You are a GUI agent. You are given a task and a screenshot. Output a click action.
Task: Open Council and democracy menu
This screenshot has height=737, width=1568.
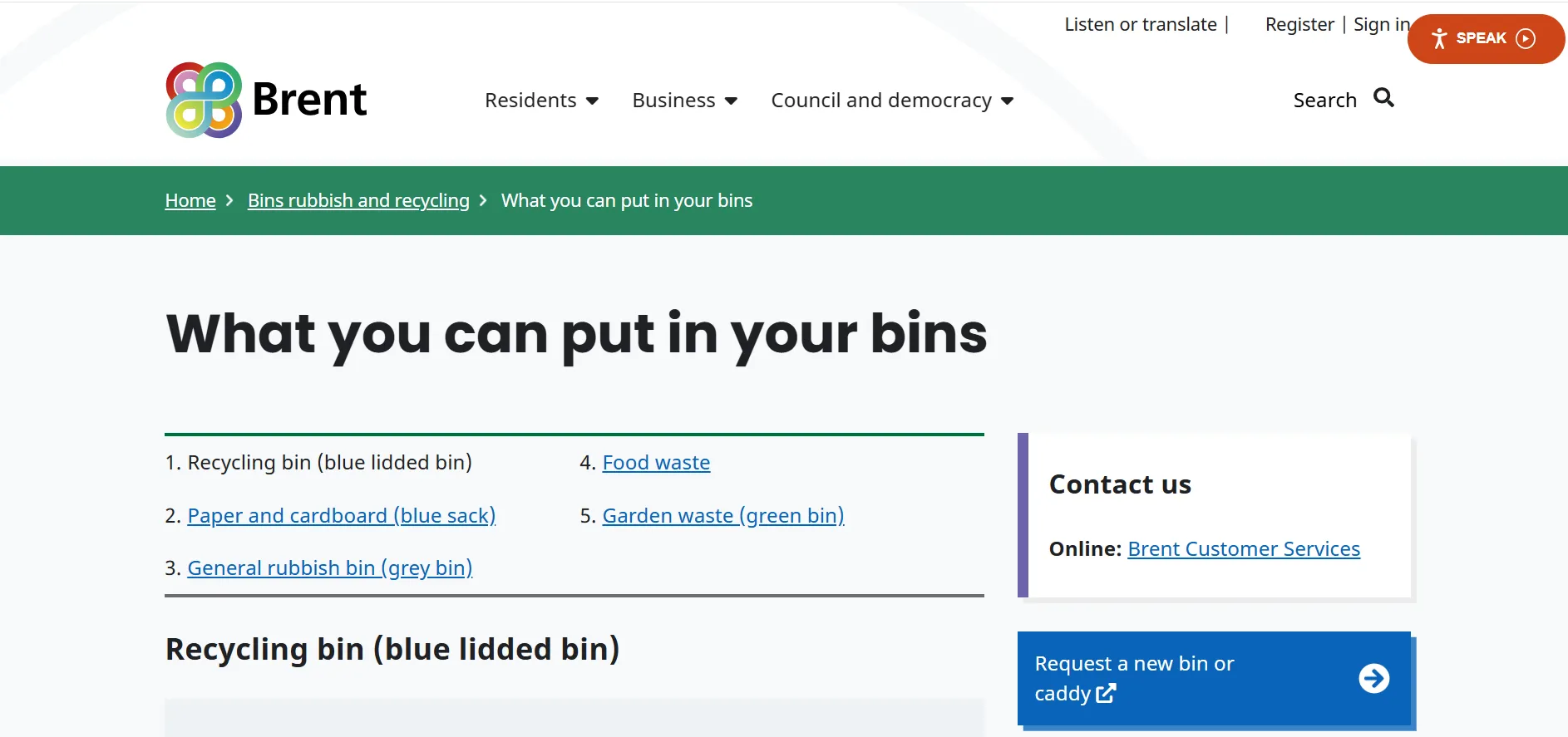point(892,101)
